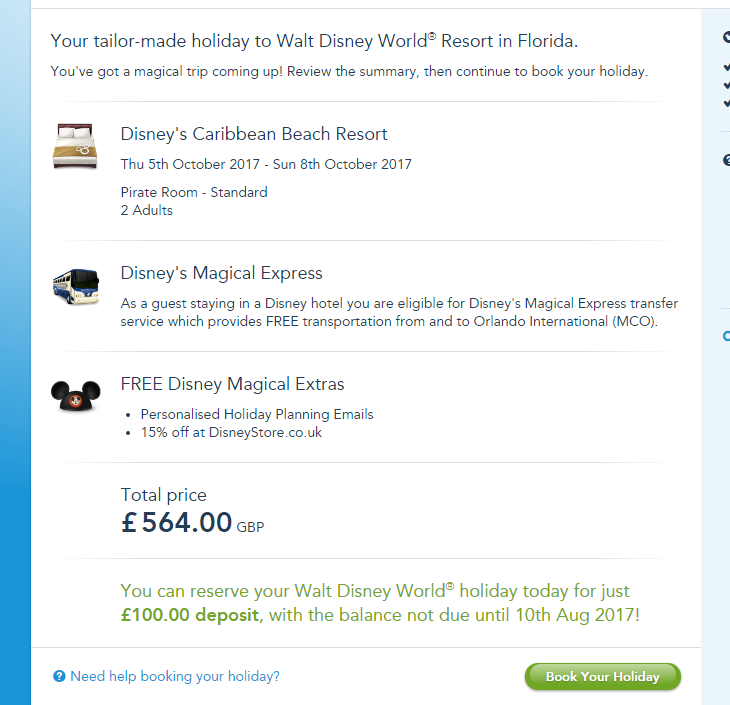Click the Disney's Magical Express heading

click(221, 273)
